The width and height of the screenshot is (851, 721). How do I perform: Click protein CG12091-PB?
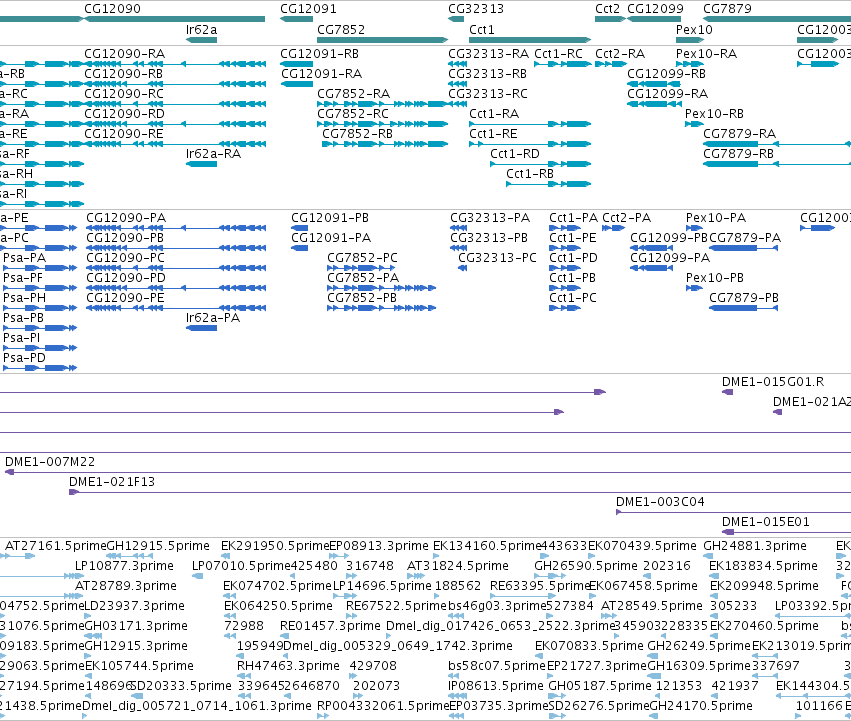(300, 228)
